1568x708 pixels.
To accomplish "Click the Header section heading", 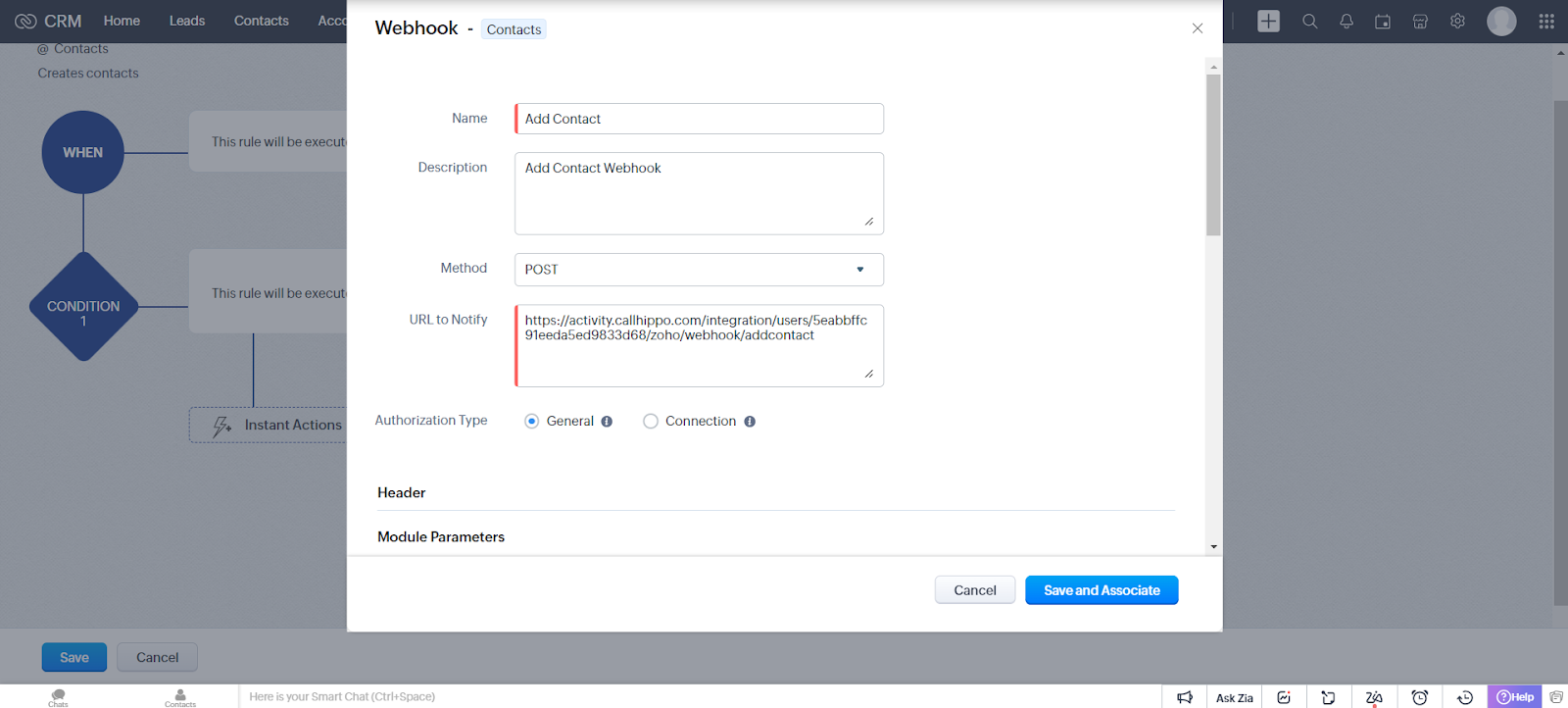I will click(402, 493).
